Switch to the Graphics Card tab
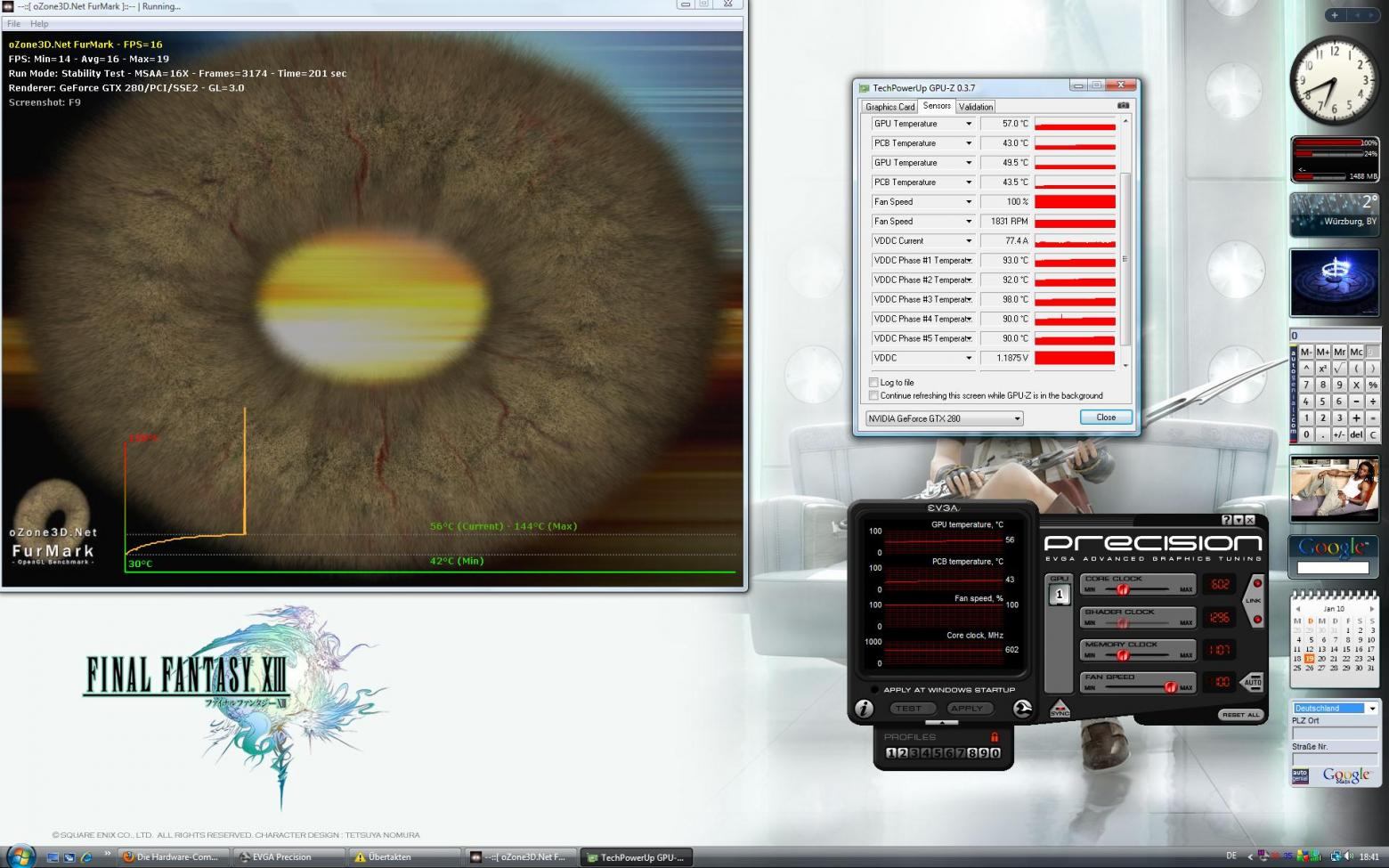The width and height of the screenshot is (1389, 868). point(889,107)
